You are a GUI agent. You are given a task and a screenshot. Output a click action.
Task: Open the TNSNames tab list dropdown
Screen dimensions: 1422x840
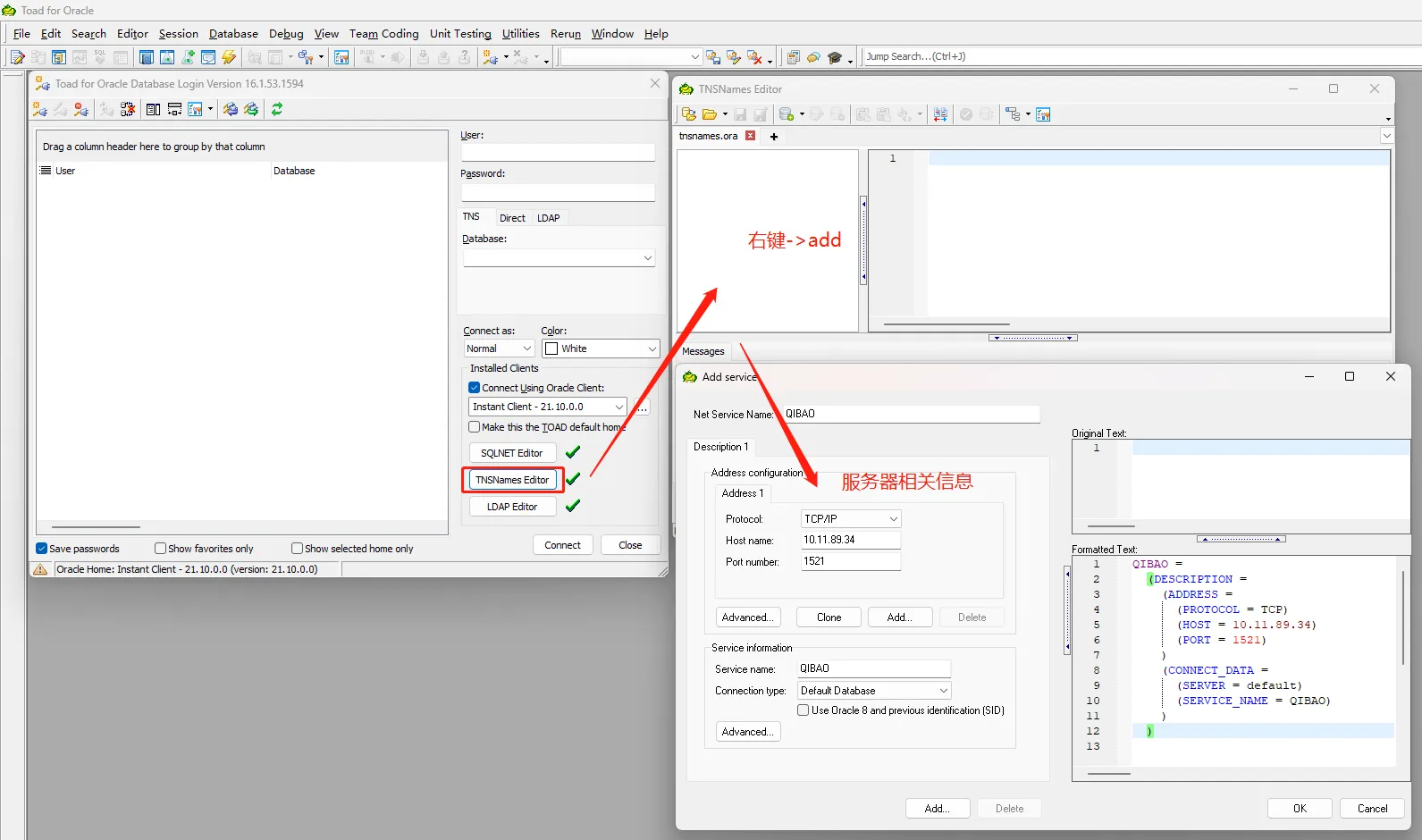[x=1386, y=136]
